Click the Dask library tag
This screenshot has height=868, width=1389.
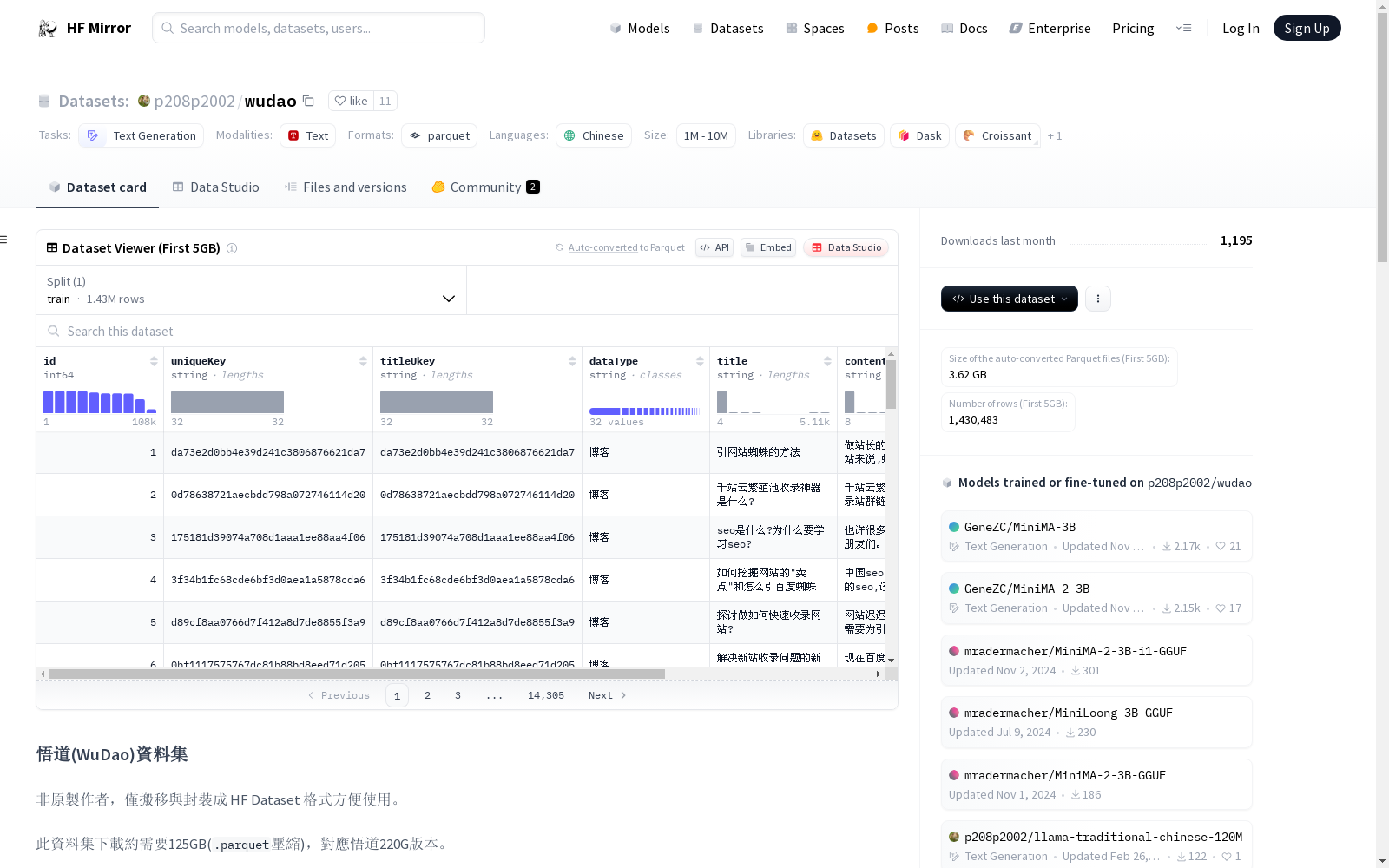coord(919,135)
